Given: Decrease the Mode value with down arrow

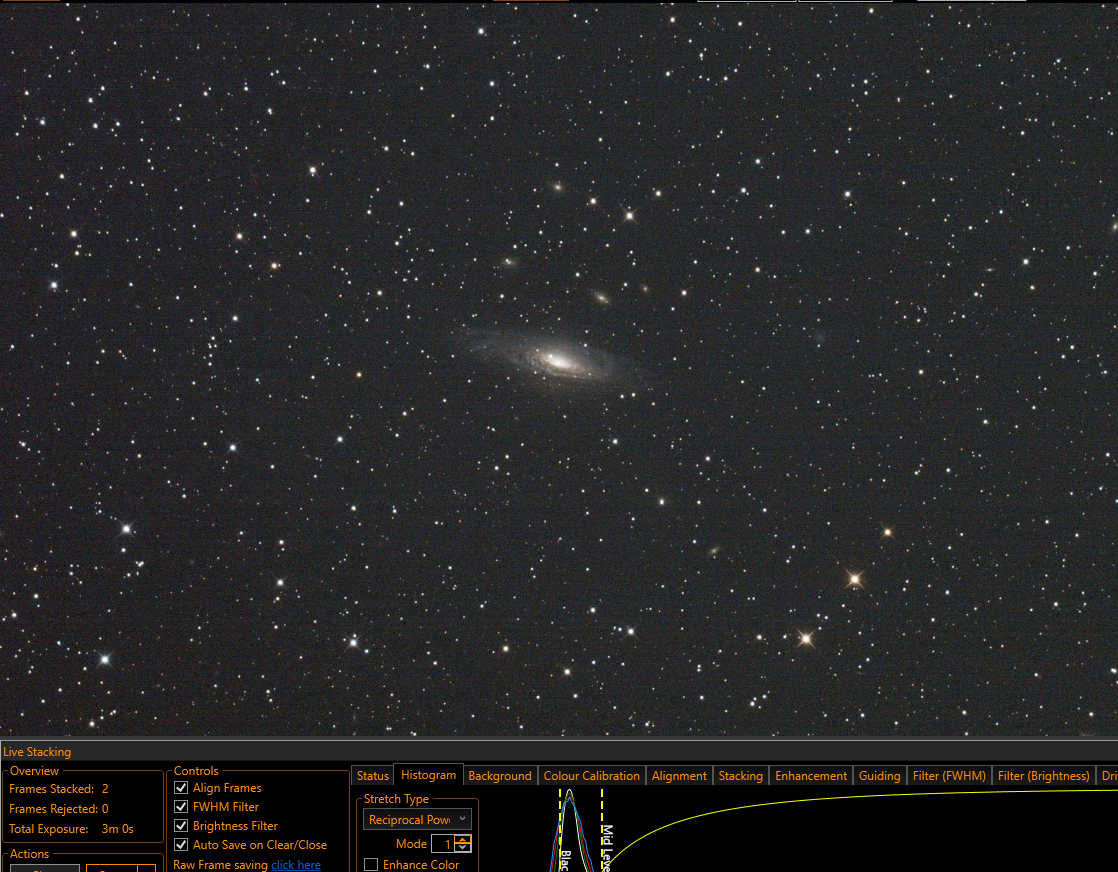Looking at the screenshot, I should [463, 848].
